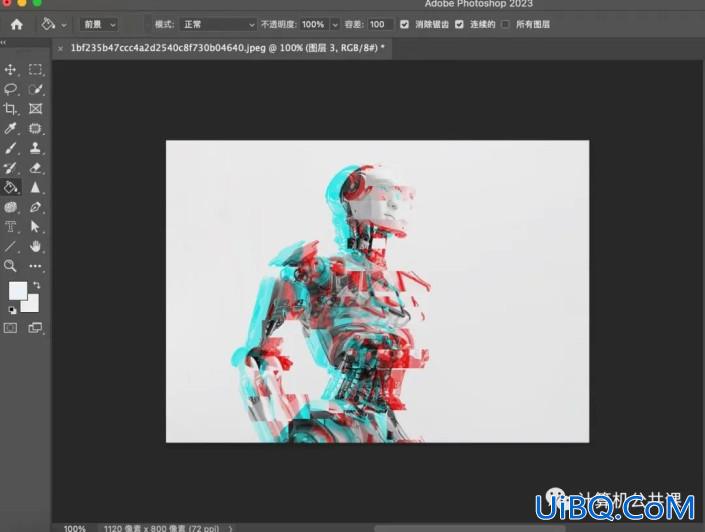Image resolution: width=705 pixels, height=532 pixels.
Task: Select the Sponge tool
Action: click(10, 207)
